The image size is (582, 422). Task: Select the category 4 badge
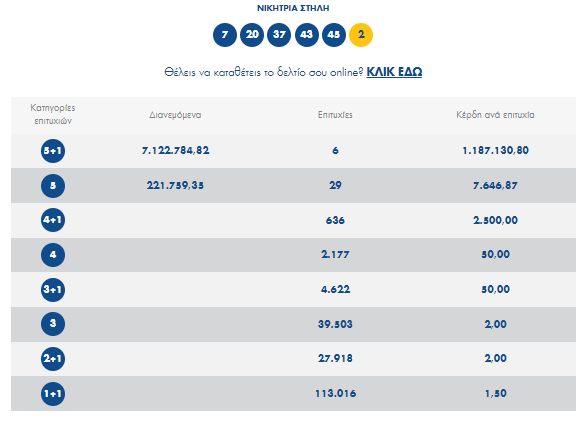pyautogui.click(x=53, y=255)
